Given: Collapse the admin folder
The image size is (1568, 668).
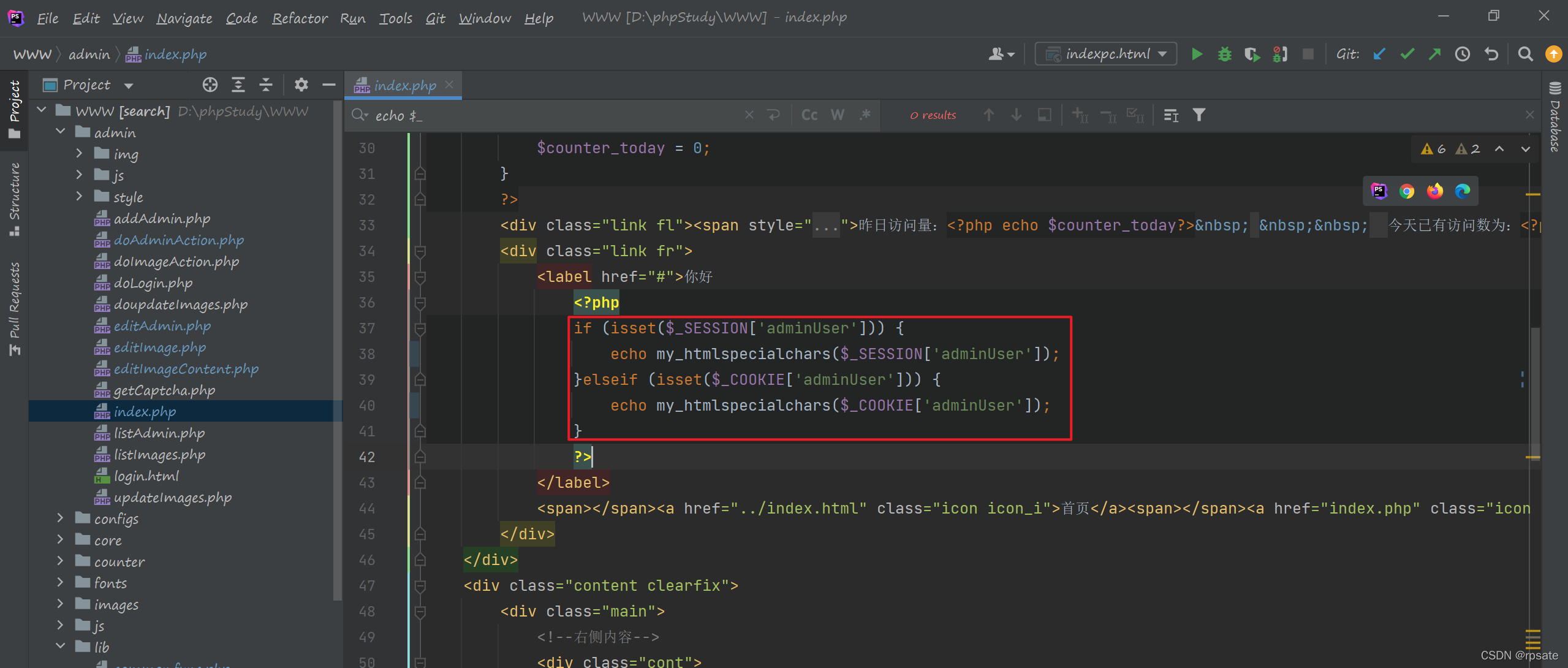Looking at the screenshot, I should (x=60, y=132).
